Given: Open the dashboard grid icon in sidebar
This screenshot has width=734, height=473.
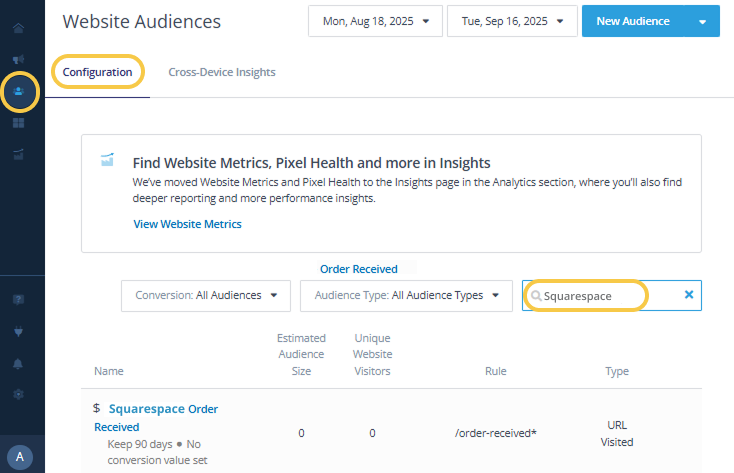Looking at the screenshot, I should [19, 123].
